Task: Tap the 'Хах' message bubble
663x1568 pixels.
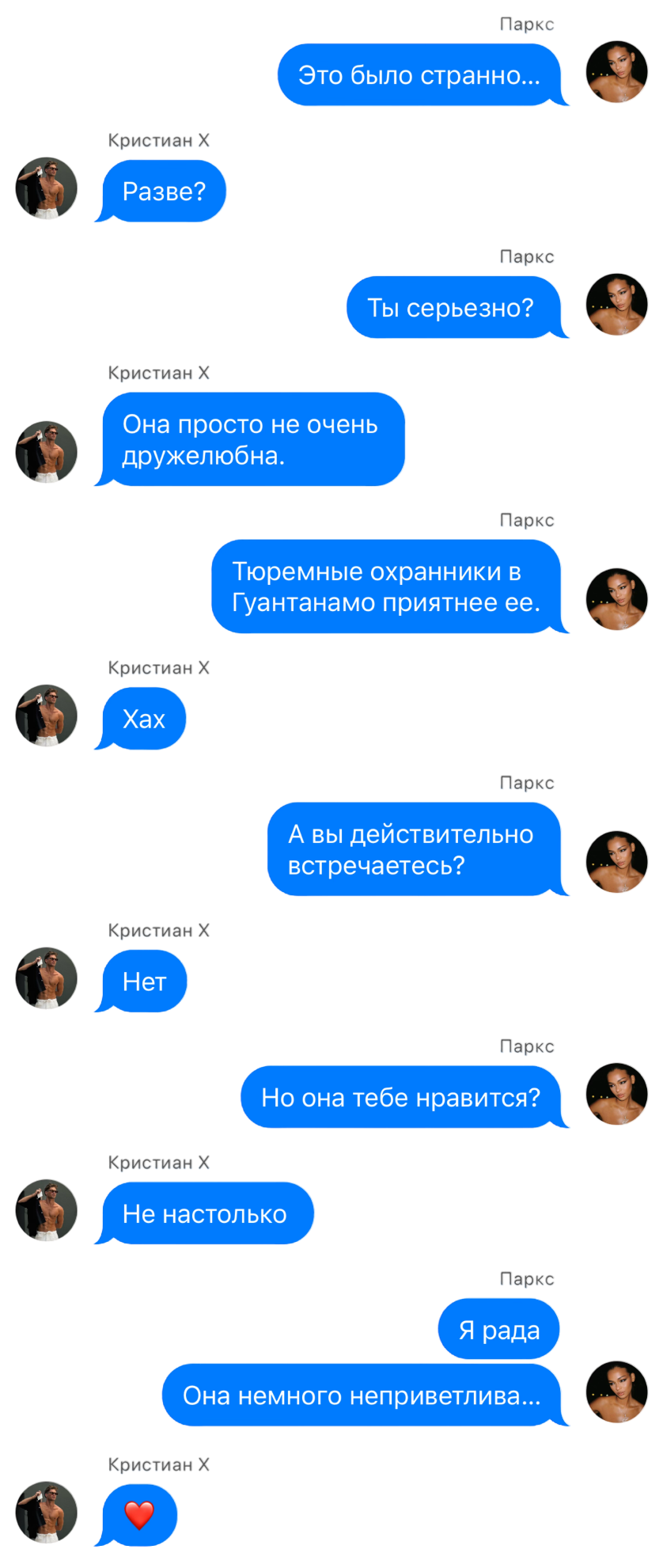Action: pos(142,719)
